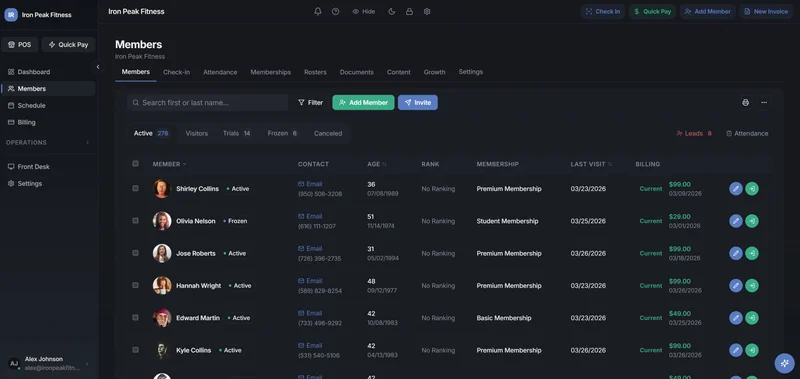
Task: Check in Hannah Wright with the green icon
Action: [x=752, y=286]
